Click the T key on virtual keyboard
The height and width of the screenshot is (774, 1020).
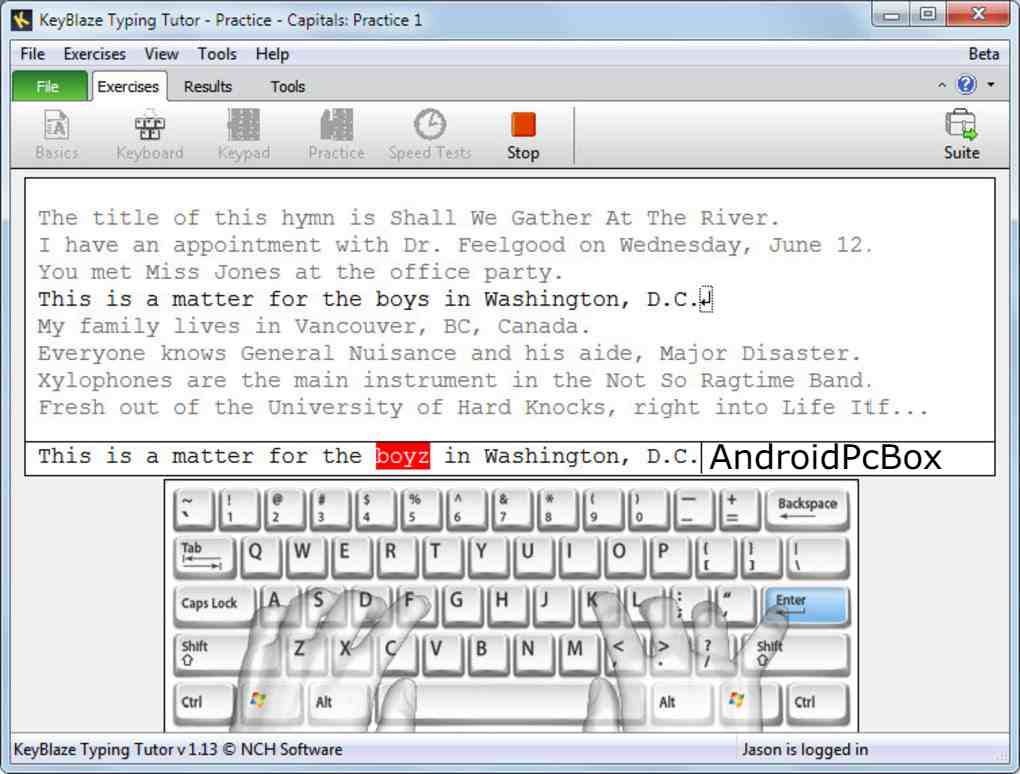(x=444, y=557)
